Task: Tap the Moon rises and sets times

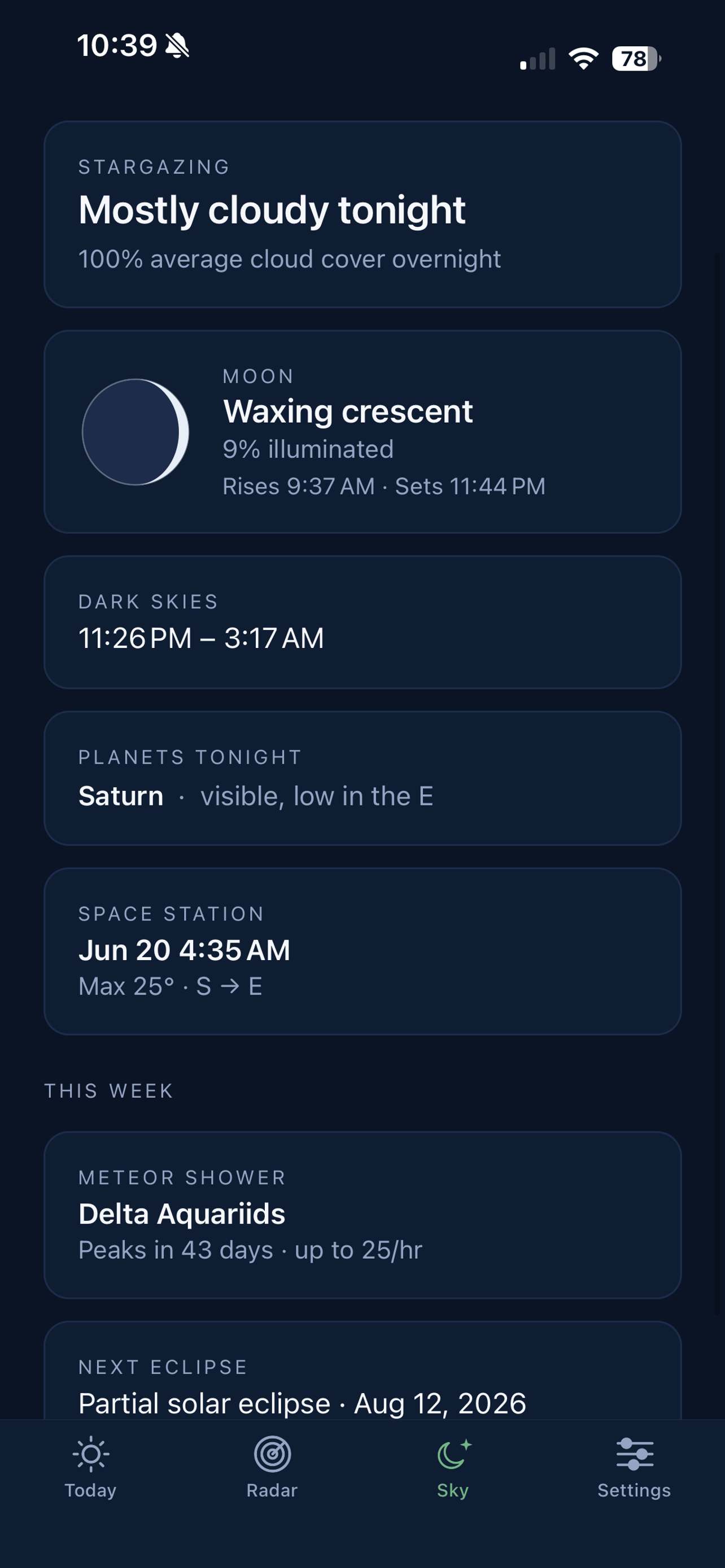Action: click(383, 487)
